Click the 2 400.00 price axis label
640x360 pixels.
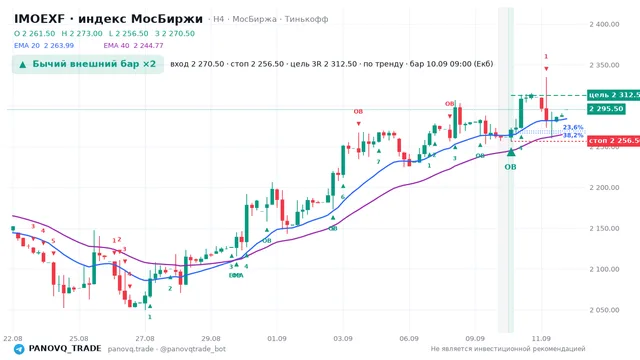pos(604,24)
